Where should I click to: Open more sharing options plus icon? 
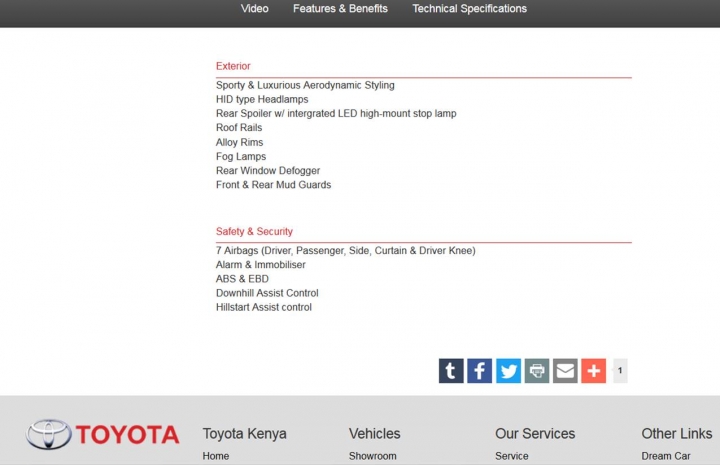point(594,371)
